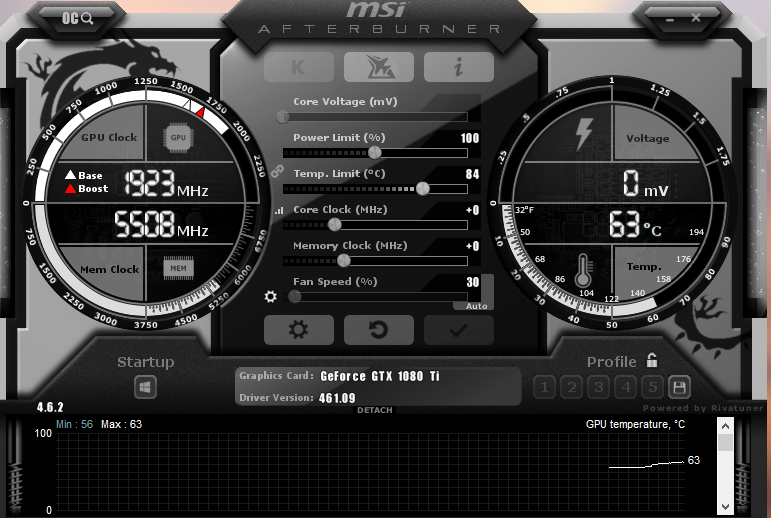Click the Core Voltage slider handle

click(x=283, y=117)
